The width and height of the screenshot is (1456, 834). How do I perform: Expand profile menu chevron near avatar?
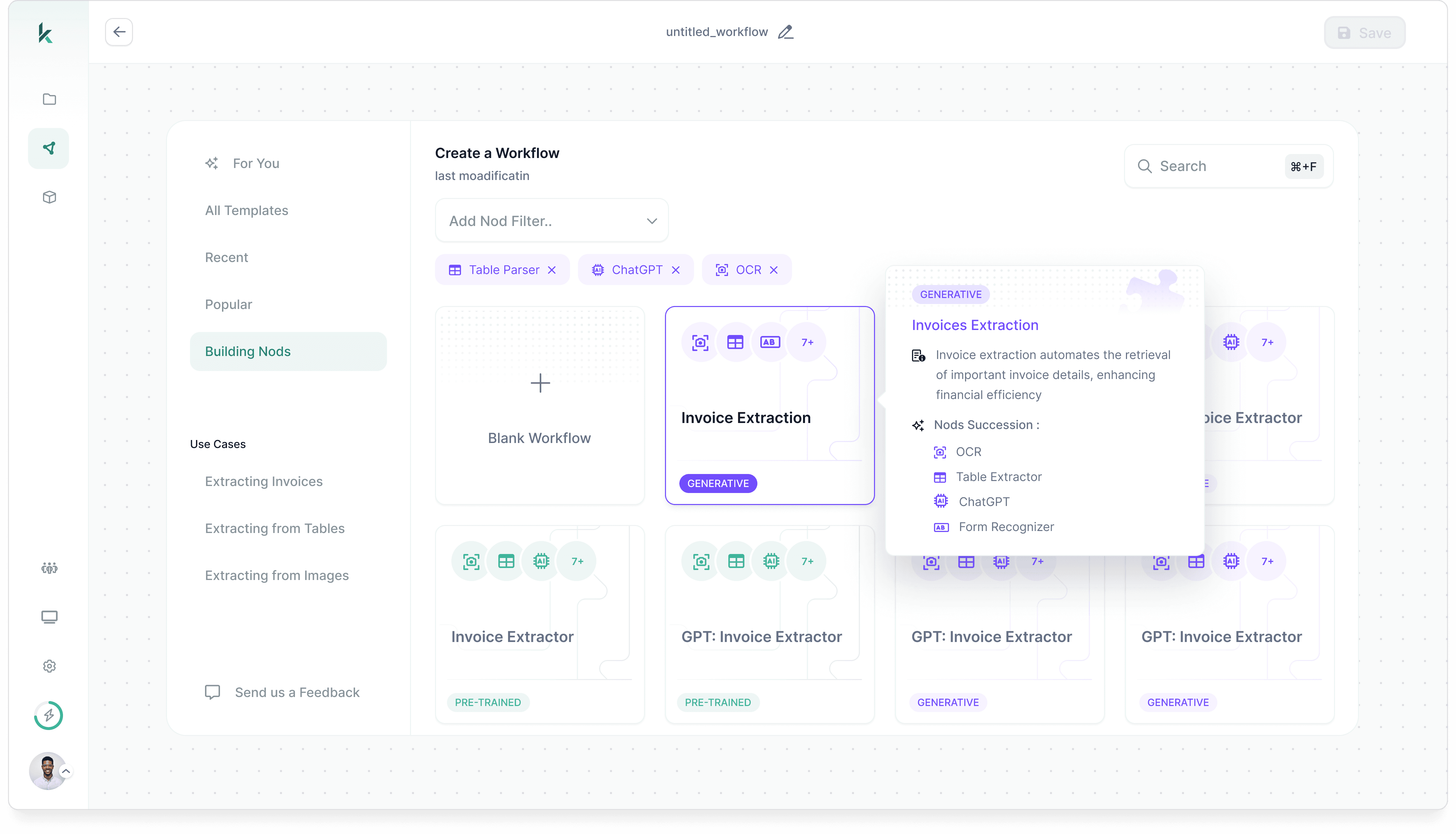pyautogui.click(x=66, y=771)
